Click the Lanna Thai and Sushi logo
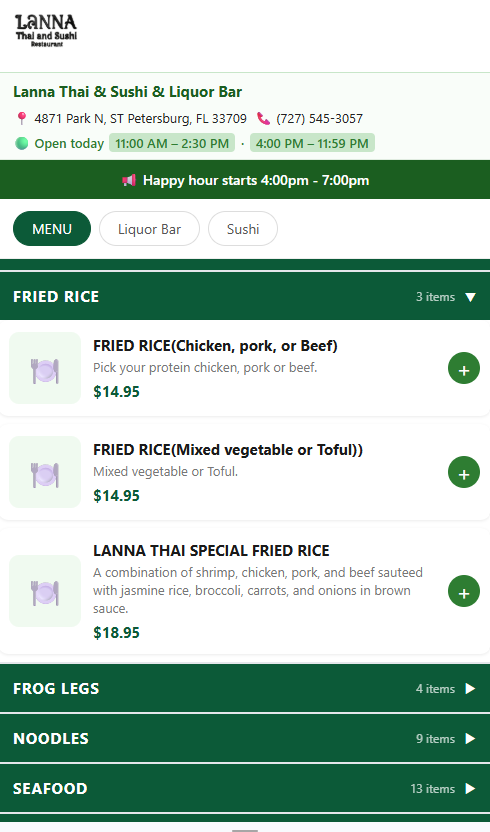The height and width of the screenshot is (832, 490). [x=46, y=31]
